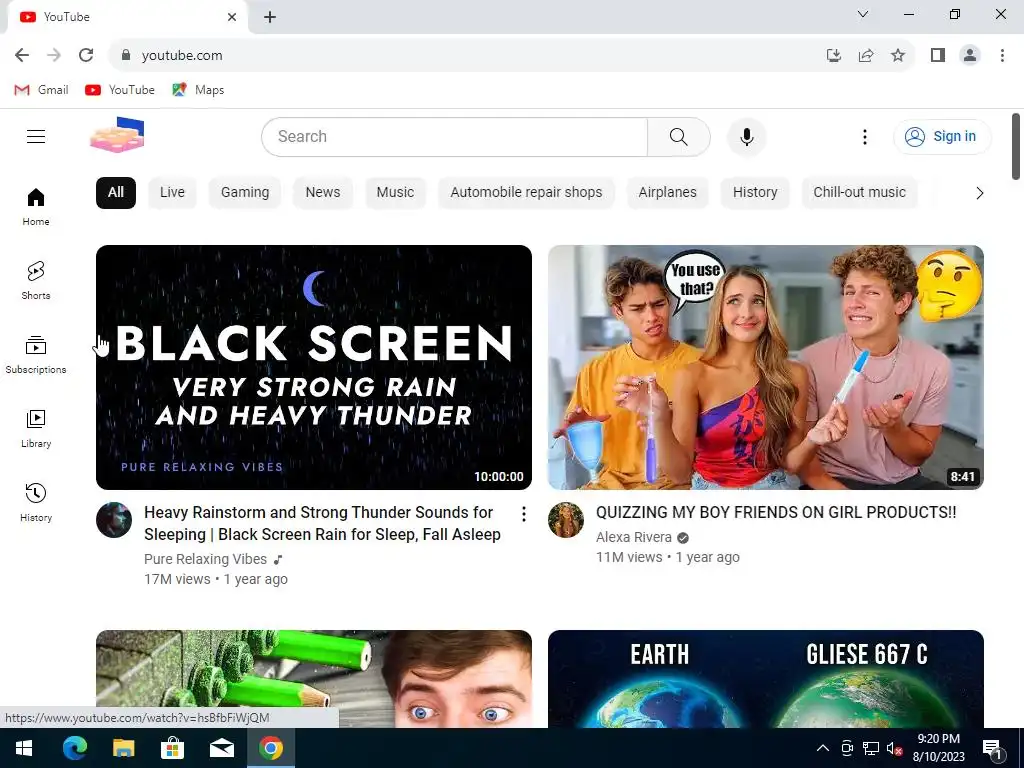Open Microsoft Edge from taskbar
1024x768 pixels.
[74, 748]
